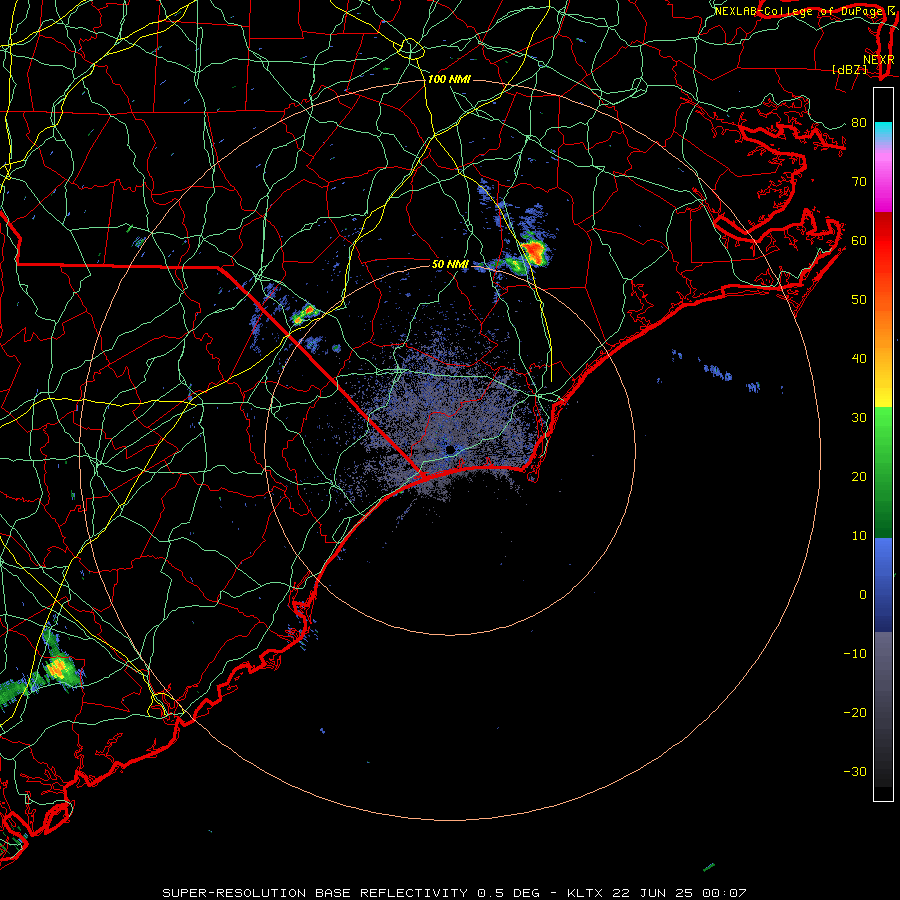
Task: Click the 70 value on the dBZ scale
Action: pos(859,181)
